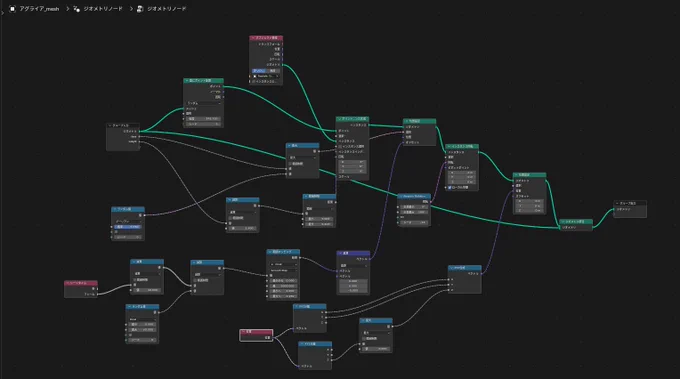Edit top vector component in purple vector math node
Image resolution: width=680 pixels, height=379 pixels.
(353, 281)
